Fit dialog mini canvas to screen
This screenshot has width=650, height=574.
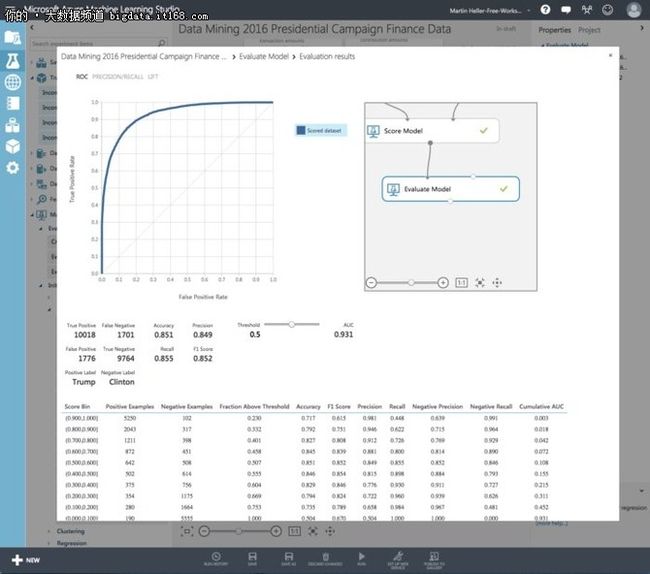pyautogui.click(x=480, y=283)
